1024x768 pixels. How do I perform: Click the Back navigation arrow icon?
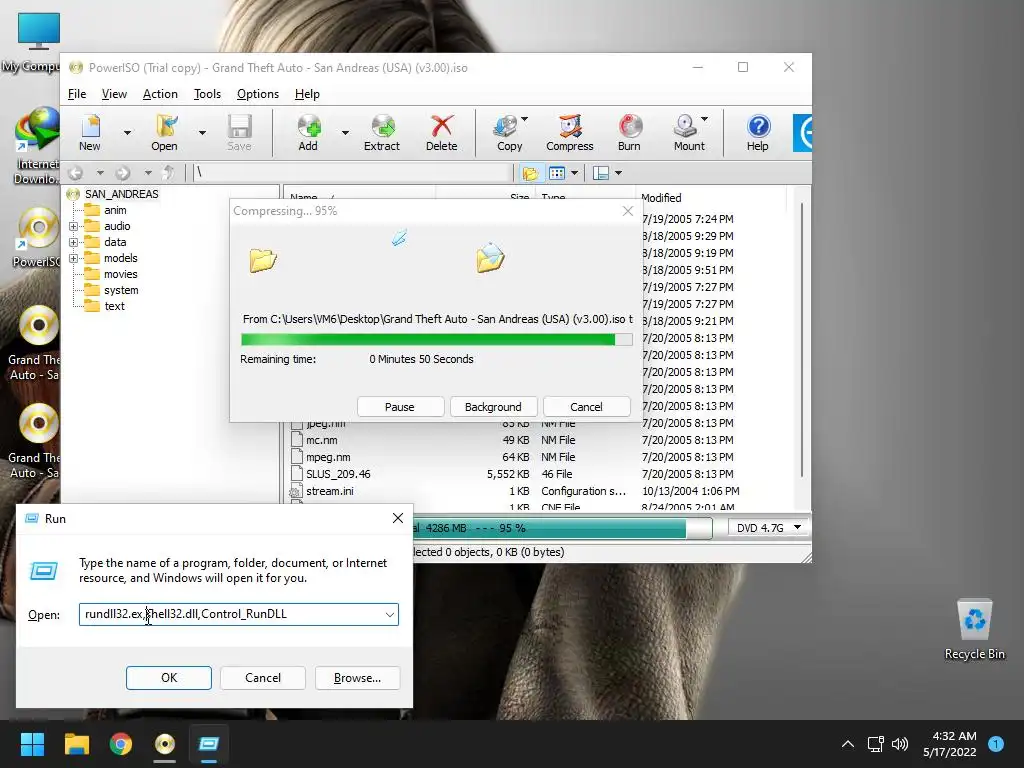76,173
